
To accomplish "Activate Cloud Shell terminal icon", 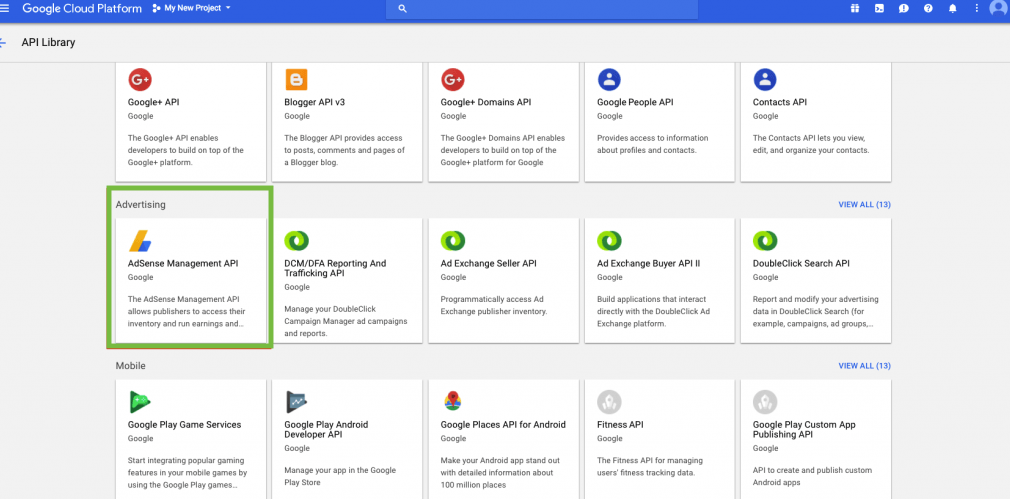I will 879,8.
